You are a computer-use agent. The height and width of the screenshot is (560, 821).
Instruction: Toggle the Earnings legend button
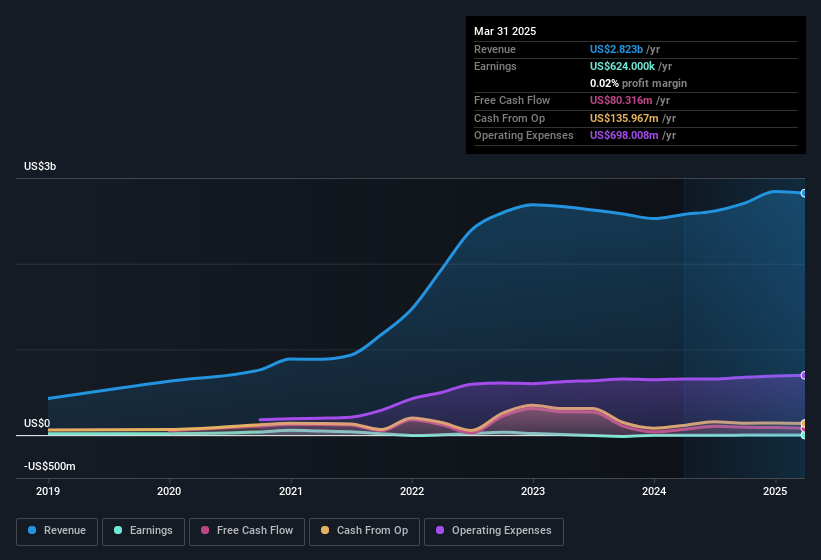pyautogui.click(x=143, y=531)
